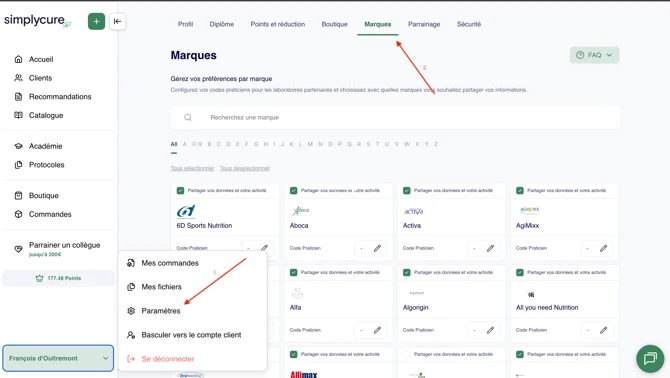Open the chat support bubble

pos(650,358)
